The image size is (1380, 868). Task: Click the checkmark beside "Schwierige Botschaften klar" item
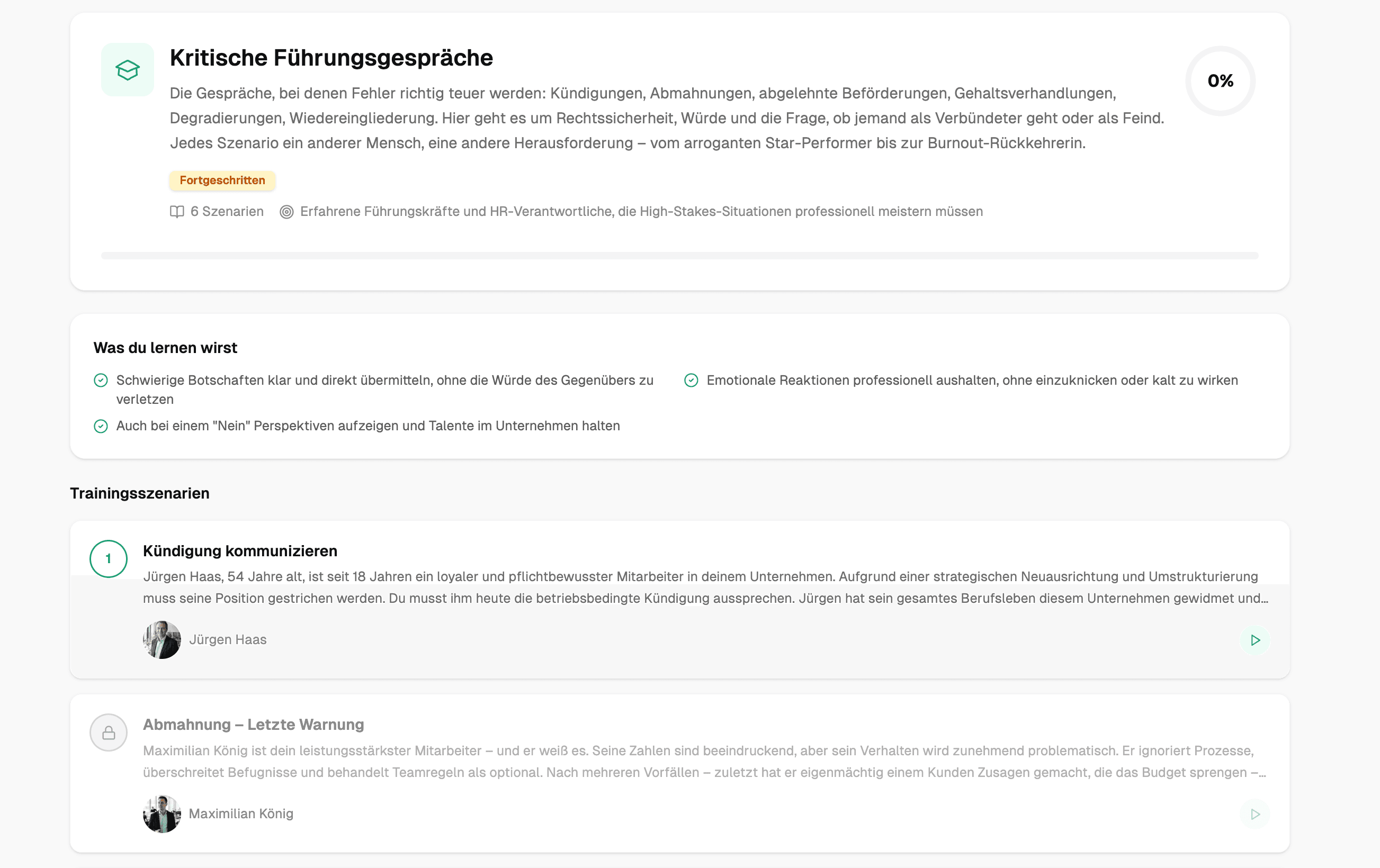point(101,380)
